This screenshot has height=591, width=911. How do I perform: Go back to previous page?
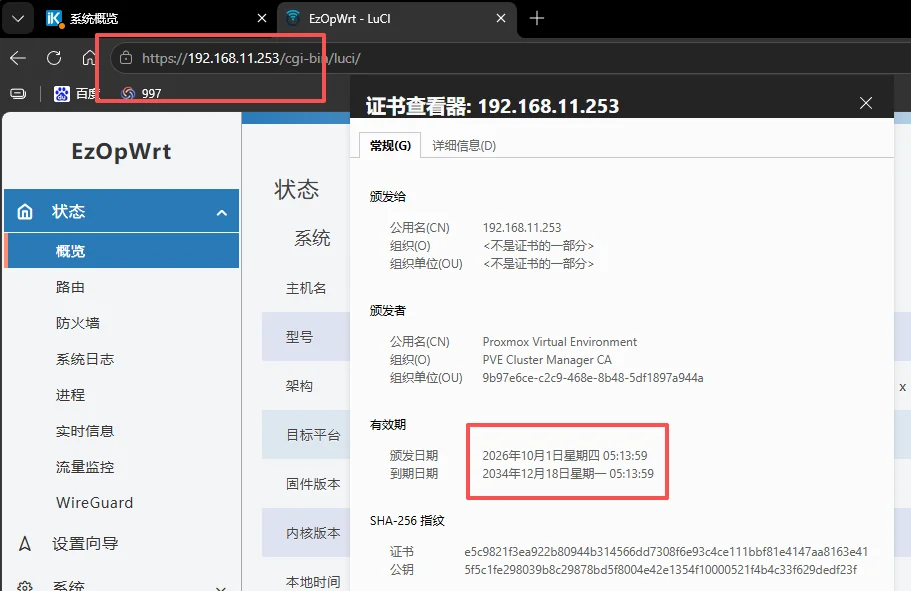[18, 58]
